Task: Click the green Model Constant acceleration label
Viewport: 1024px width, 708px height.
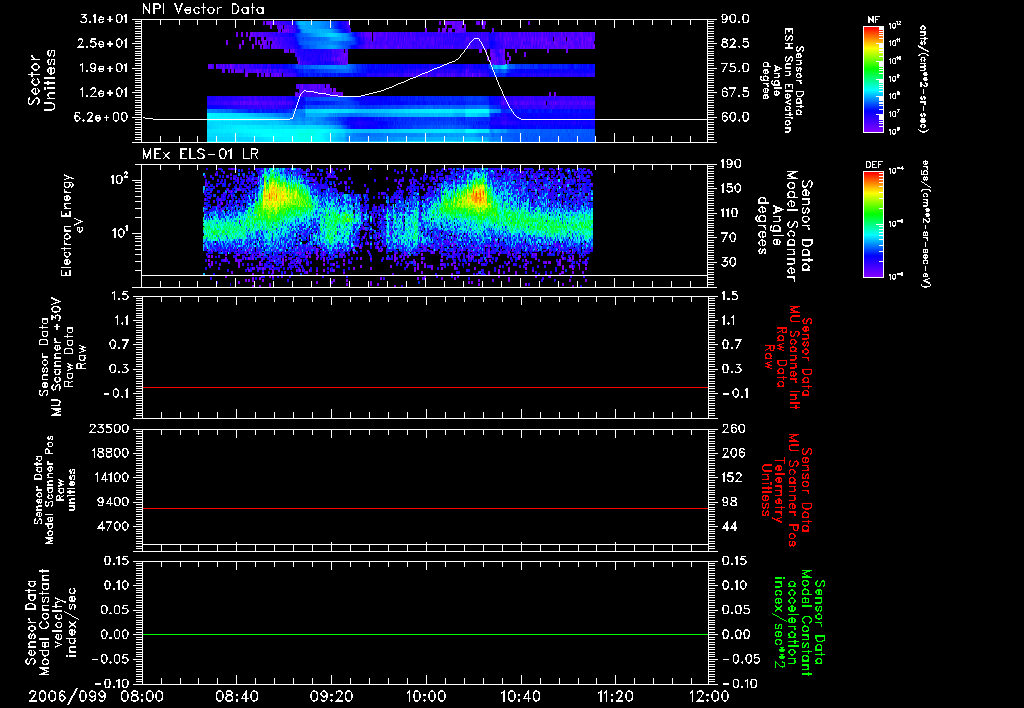Action: (x=799, y=624)
